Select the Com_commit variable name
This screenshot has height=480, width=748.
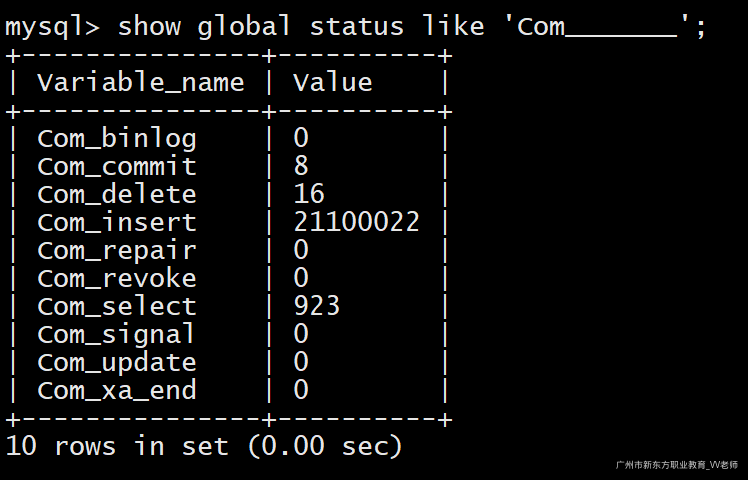[117, 166]
